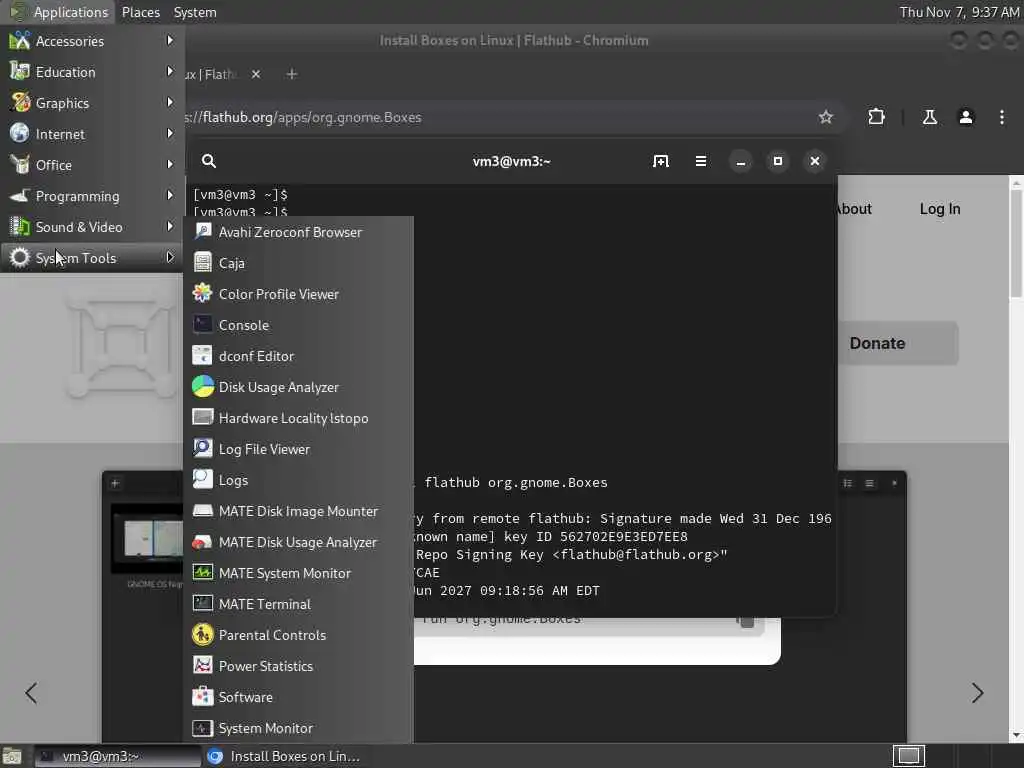
Task: Open Chromium three-dot menu
Action: pyautogui.click(x=1002, y=117)
